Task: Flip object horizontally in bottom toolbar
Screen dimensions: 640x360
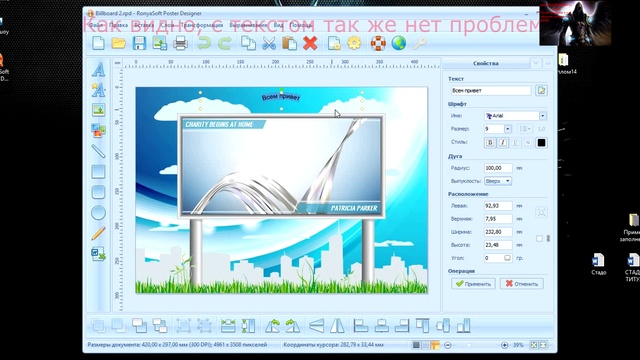Action: click(x=337, y=326)
